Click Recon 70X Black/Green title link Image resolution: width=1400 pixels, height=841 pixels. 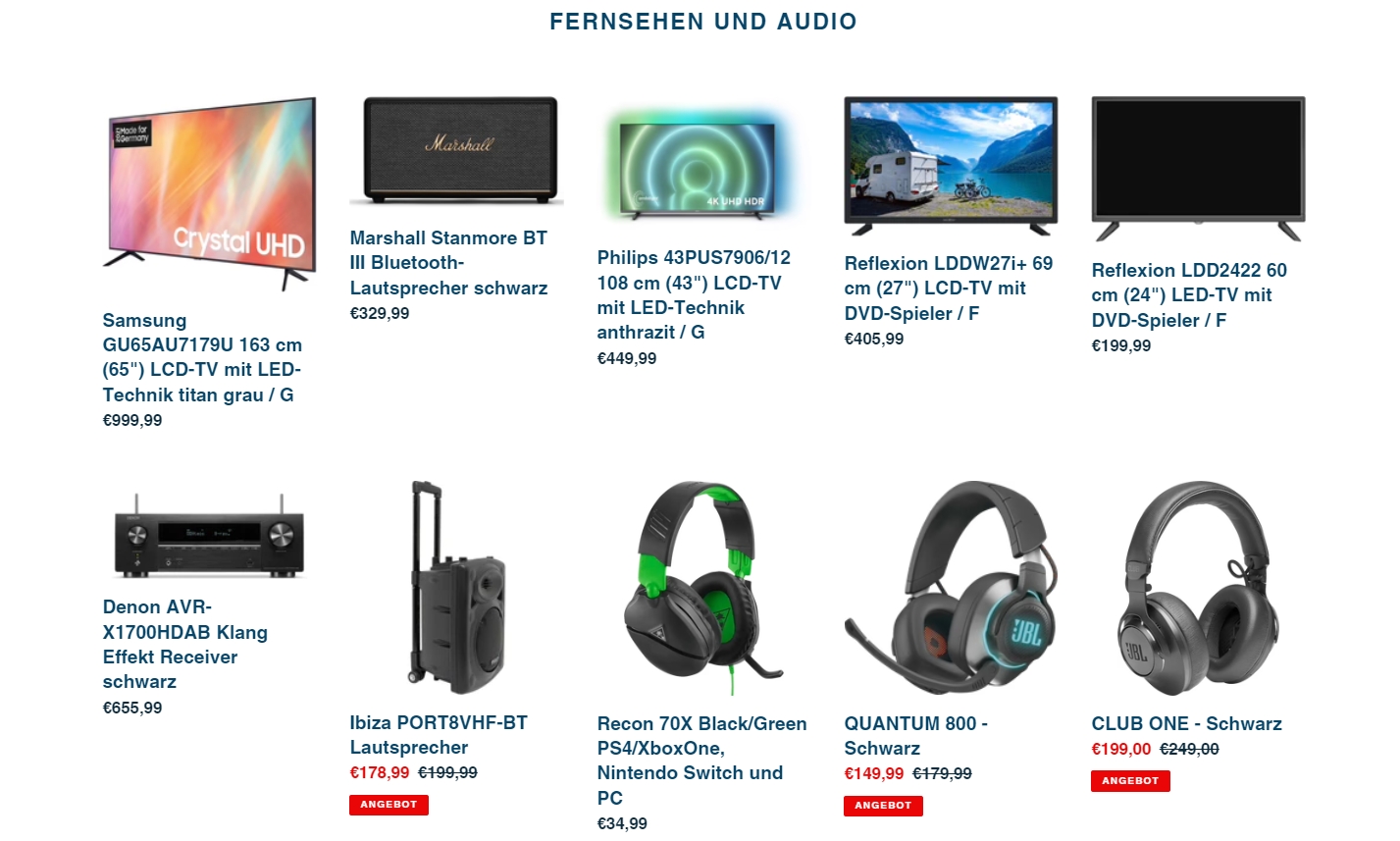point(702,761)
